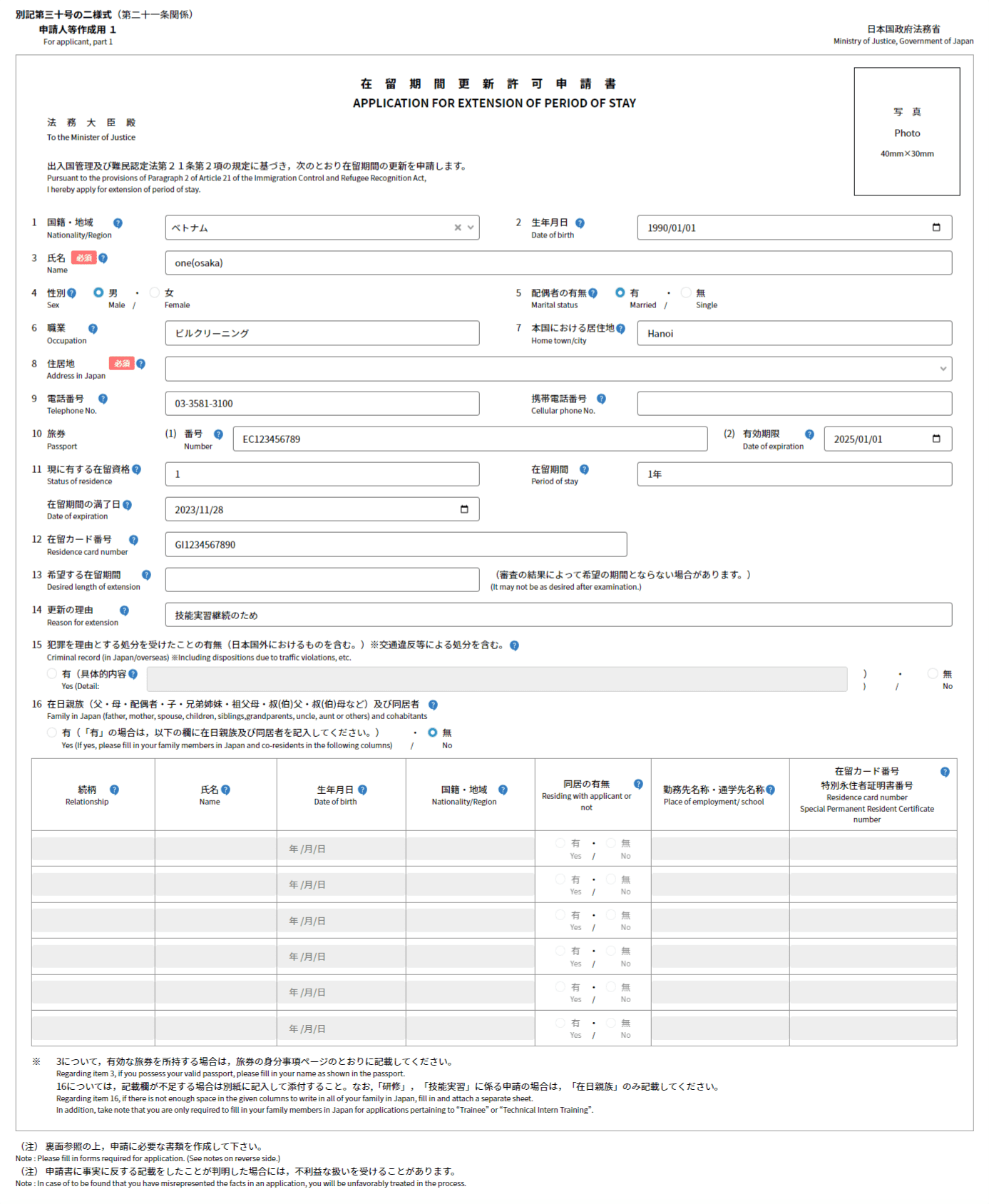Select Yes for family in Japan
The width and height of the screenshot is (989, 1204).
(52, 733)
